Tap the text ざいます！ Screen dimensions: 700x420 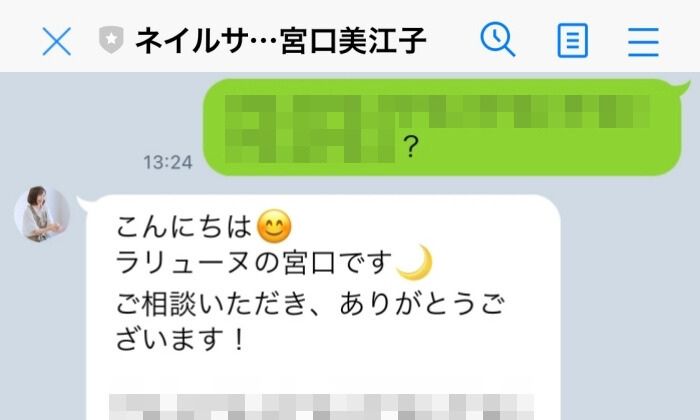coord(180,339)
